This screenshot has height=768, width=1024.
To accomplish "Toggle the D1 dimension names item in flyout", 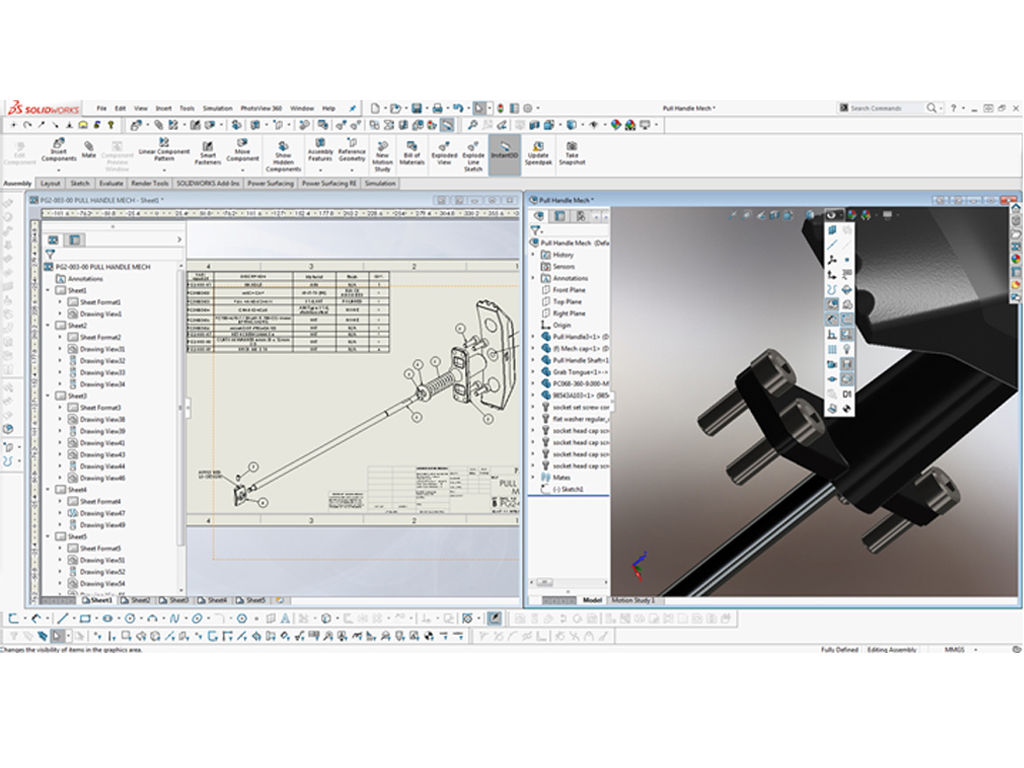I will click(x=847, y=394).
